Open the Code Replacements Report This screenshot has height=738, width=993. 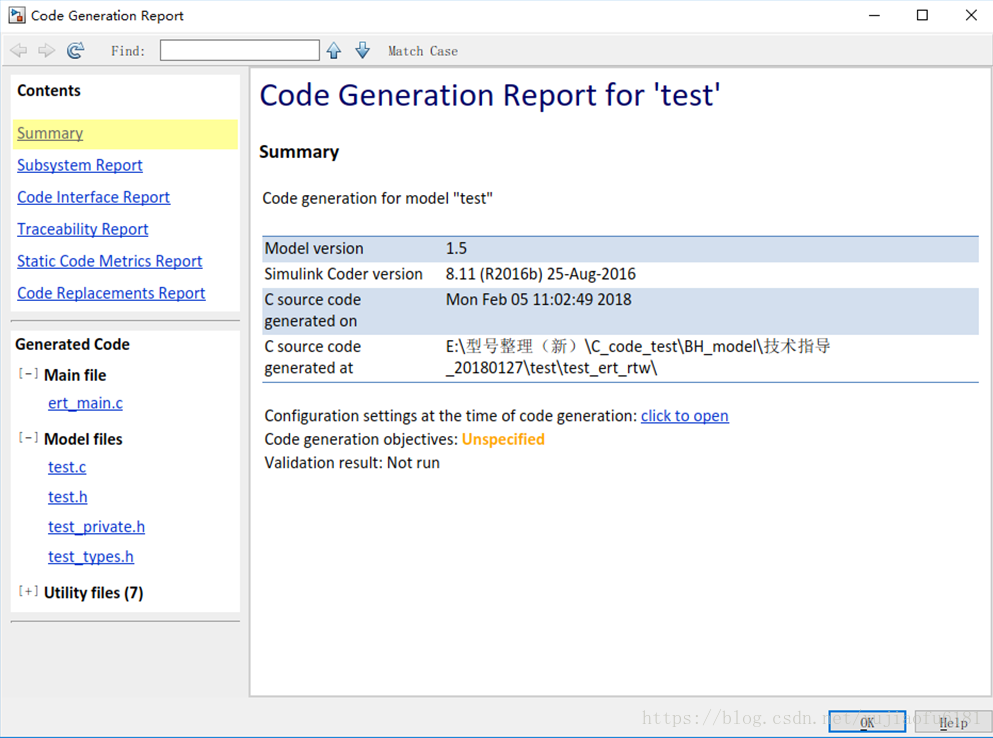(x=111, y=294)
